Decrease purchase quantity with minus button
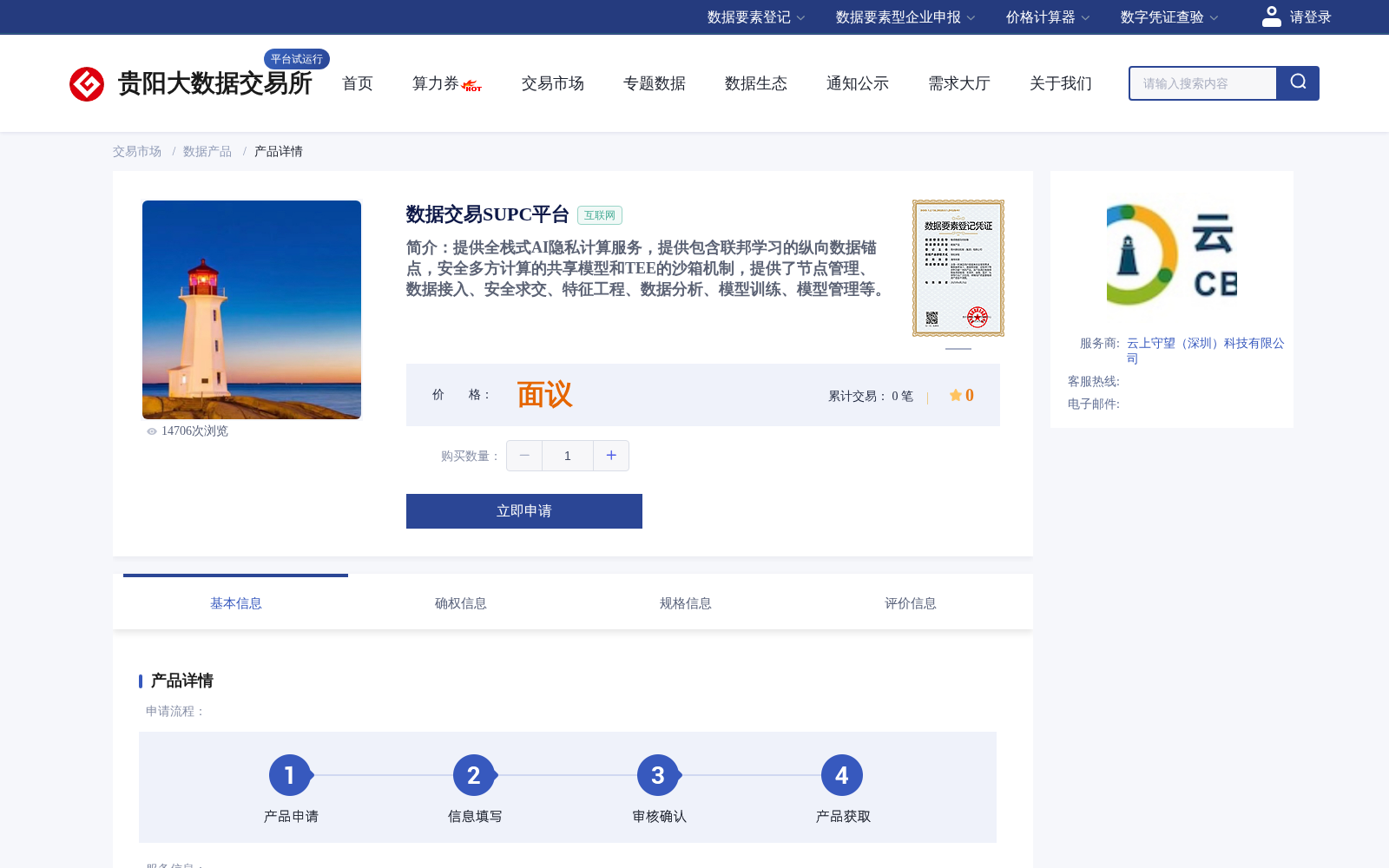 point(524,456)
